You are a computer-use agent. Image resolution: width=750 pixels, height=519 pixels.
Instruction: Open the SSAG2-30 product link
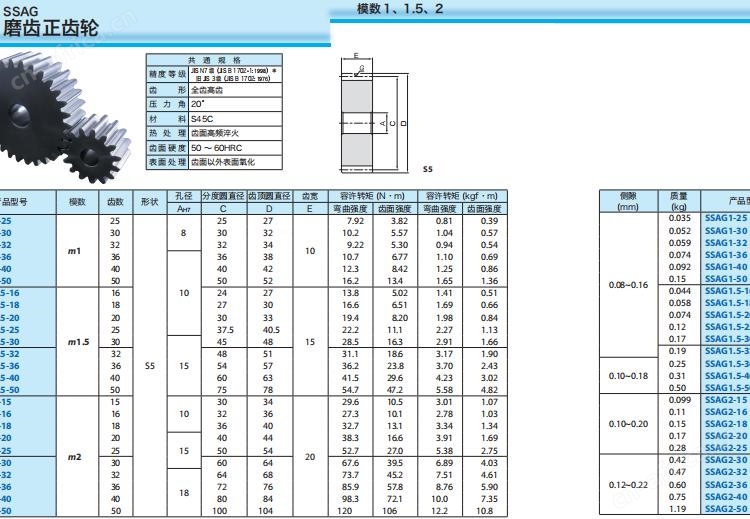pos(725,460)
